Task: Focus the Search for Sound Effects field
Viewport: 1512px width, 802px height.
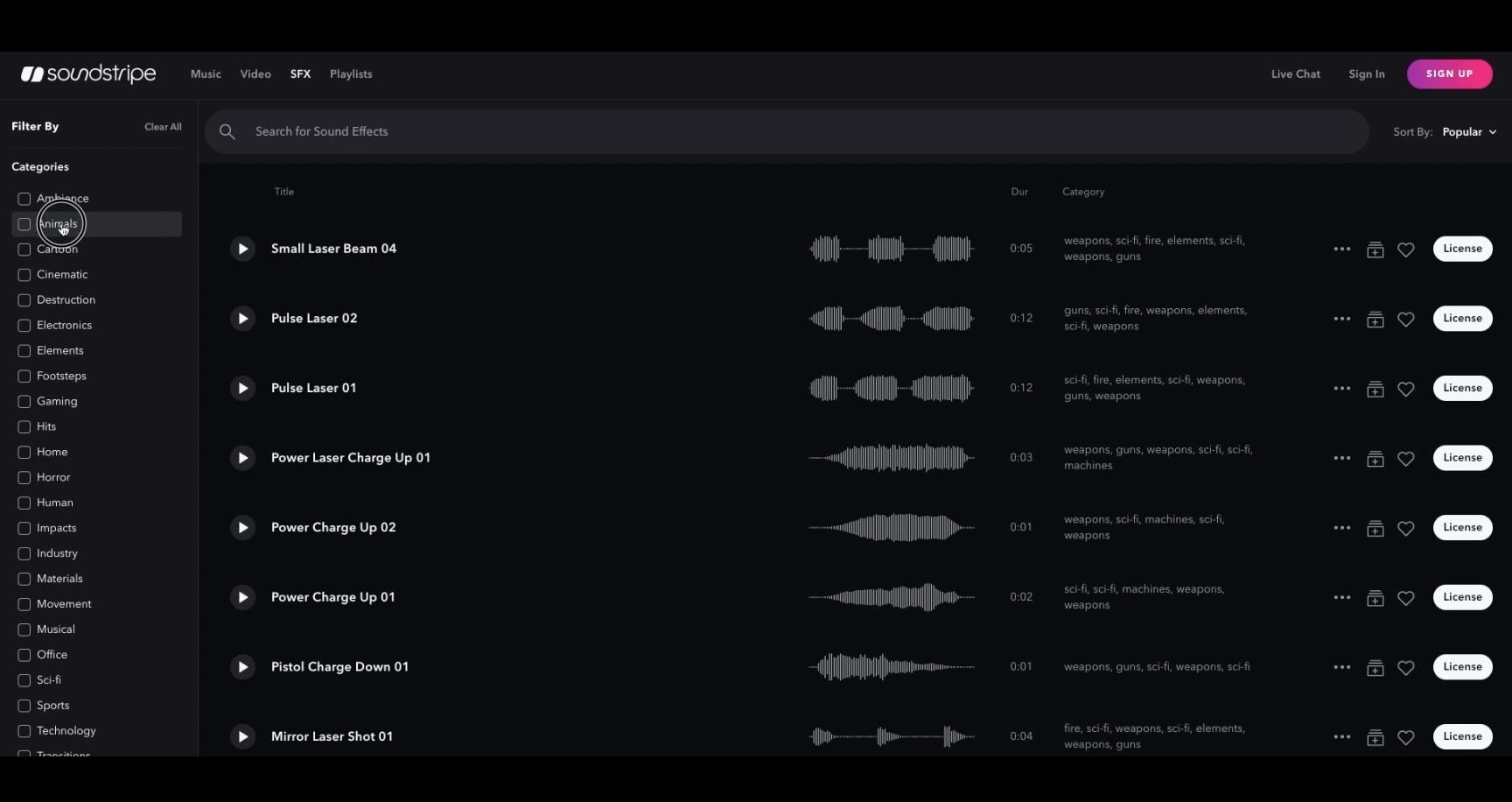Action: click(787, 132)
